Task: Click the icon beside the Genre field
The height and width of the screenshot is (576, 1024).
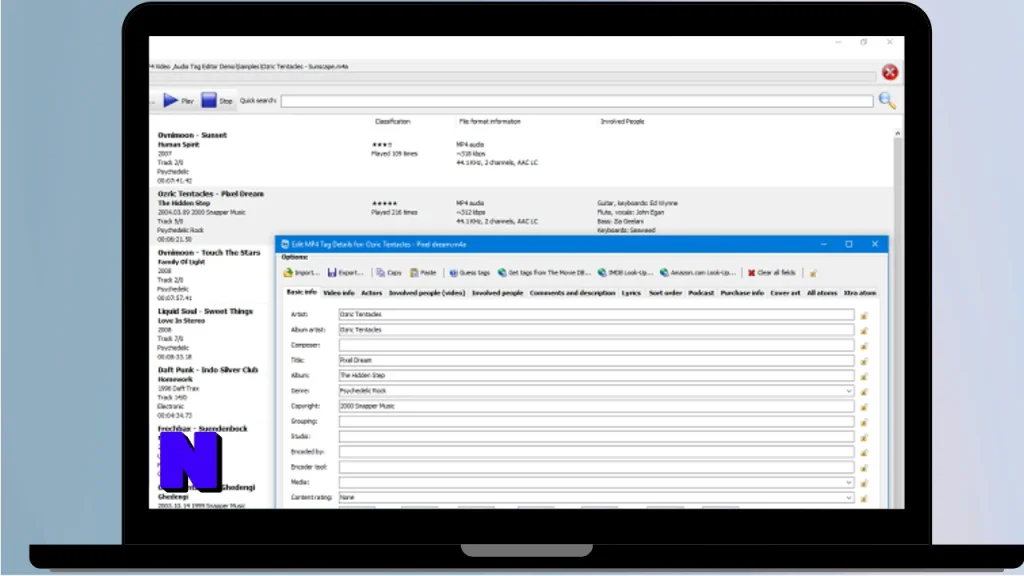Action: point(864,392)
